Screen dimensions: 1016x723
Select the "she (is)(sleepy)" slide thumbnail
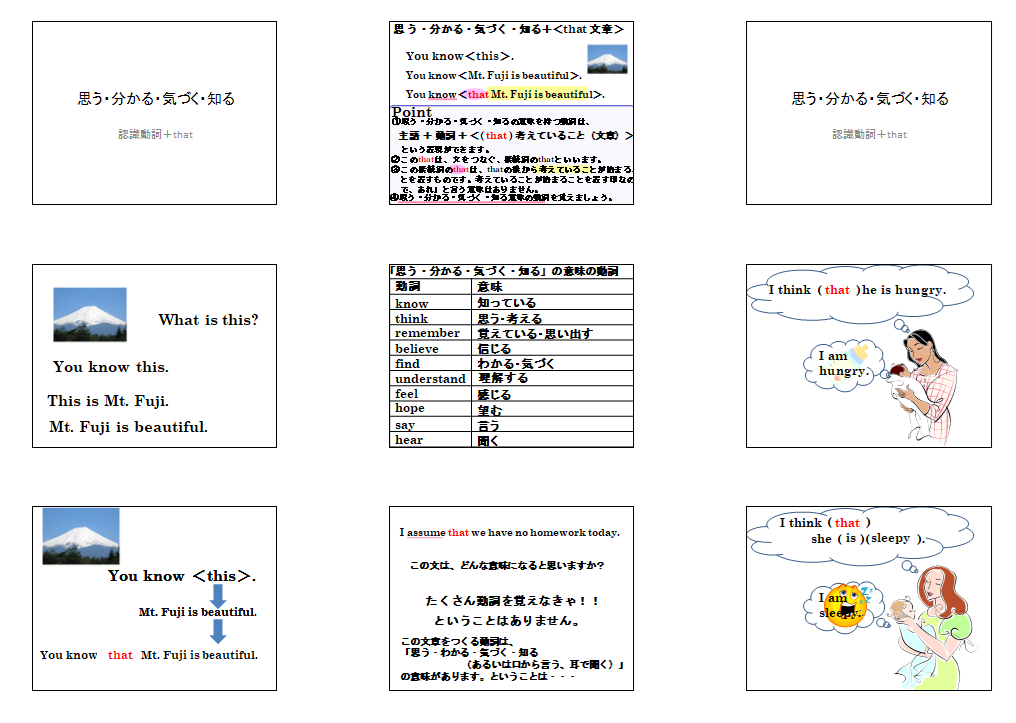pos(868,599)
